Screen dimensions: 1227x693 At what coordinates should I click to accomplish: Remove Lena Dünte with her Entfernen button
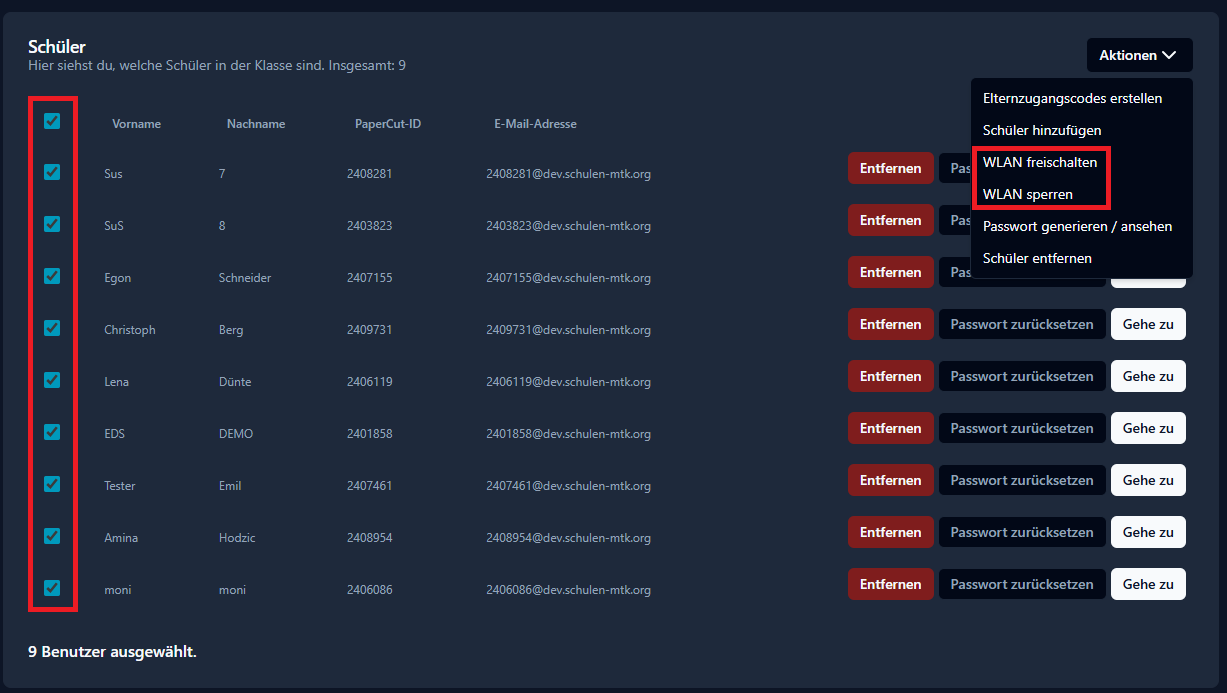[890, 376]
